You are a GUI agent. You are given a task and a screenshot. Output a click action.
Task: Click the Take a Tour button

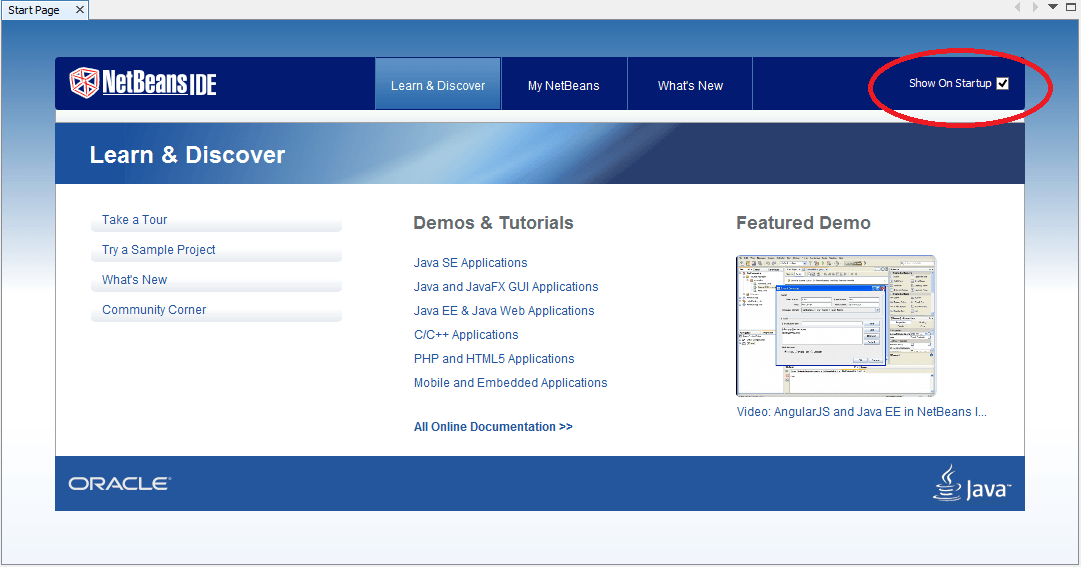135,220
